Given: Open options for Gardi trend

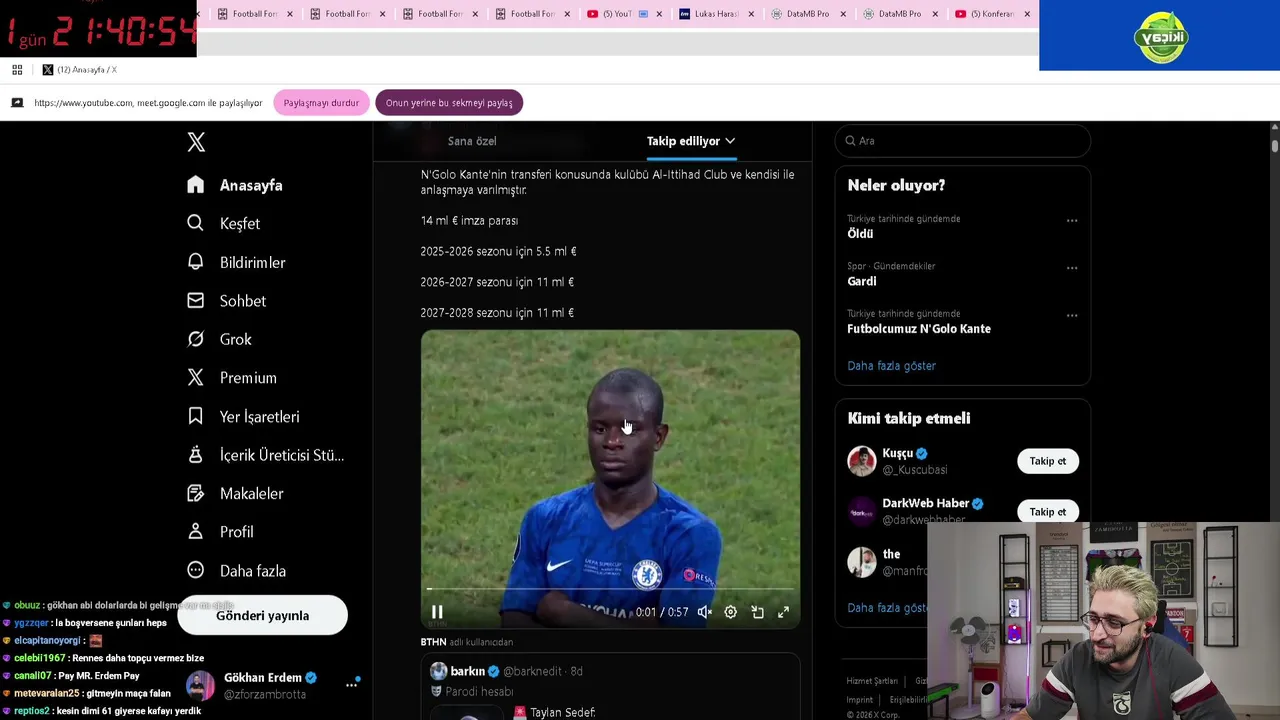Looking at the screenshot, I should tap(1072, 268).
